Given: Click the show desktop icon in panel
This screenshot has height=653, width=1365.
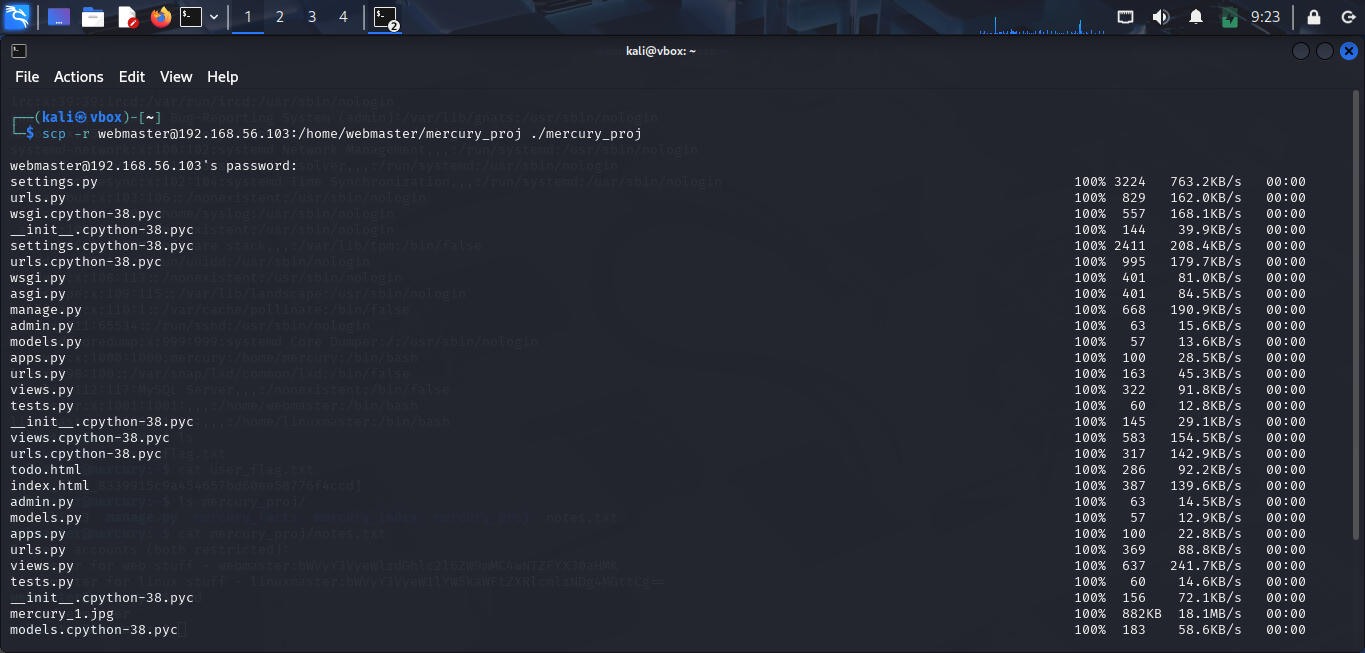Looking at the screenshot, I should click(x=59, y=17).
